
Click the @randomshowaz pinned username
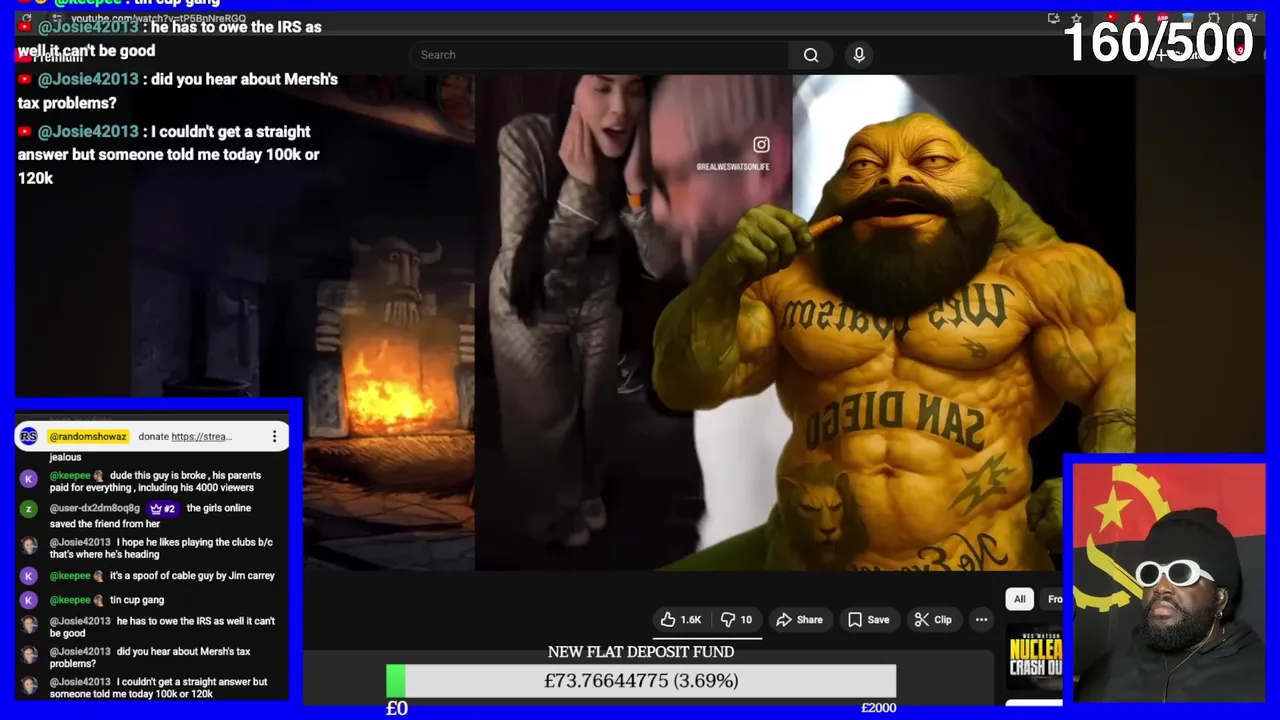88,436
